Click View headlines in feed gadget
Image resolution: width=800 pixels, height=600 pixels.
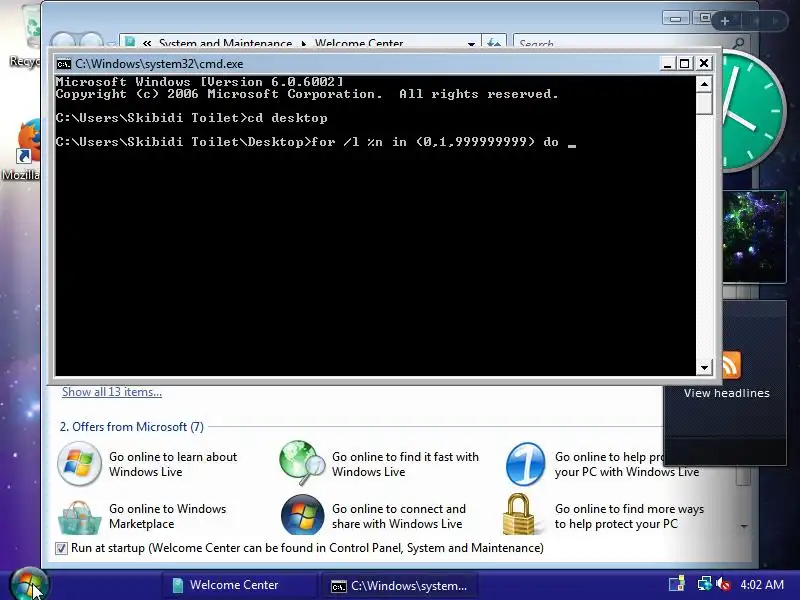click(x=727, y=393)
